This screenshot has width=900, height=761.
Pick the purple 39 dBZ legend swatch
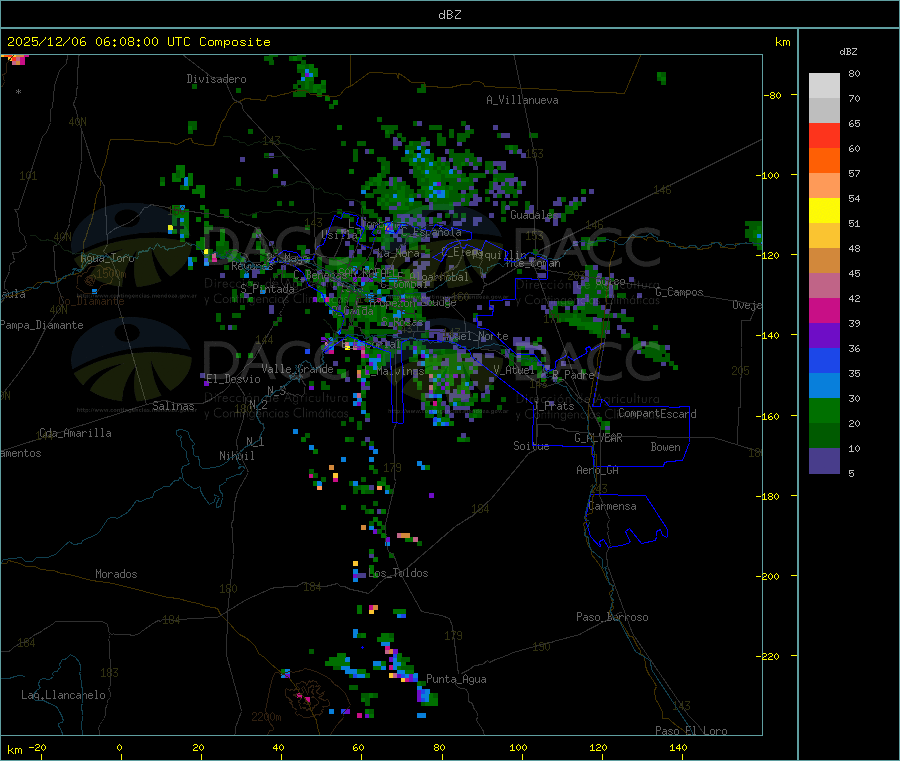click(824, 335)
